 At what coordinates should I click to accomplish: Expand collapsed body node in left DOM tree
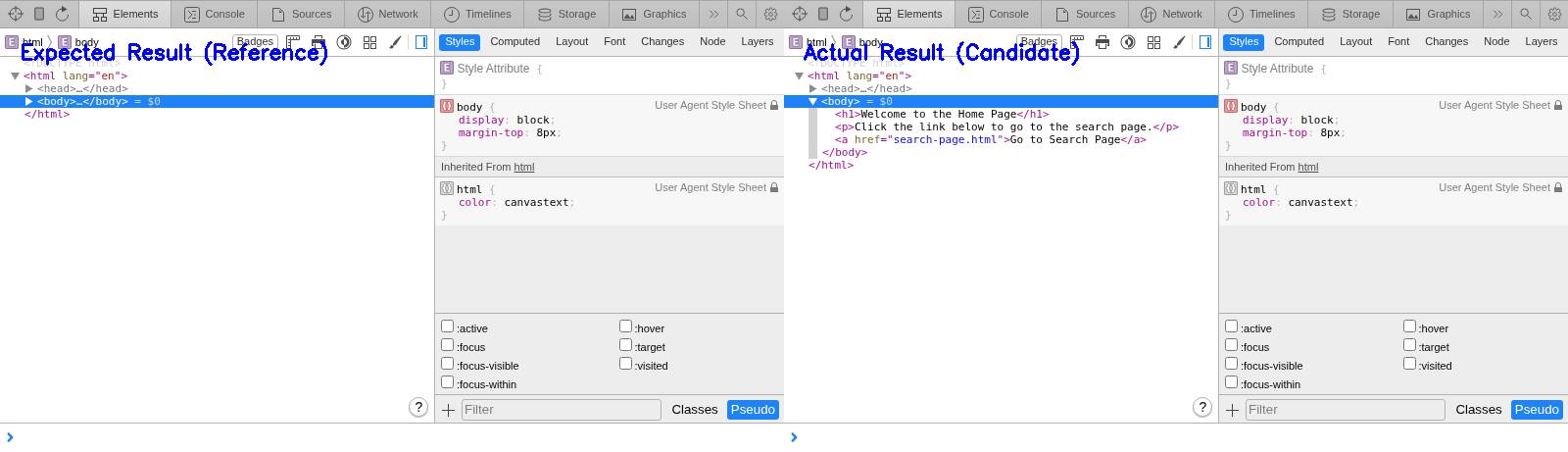[x=29, y=101]
